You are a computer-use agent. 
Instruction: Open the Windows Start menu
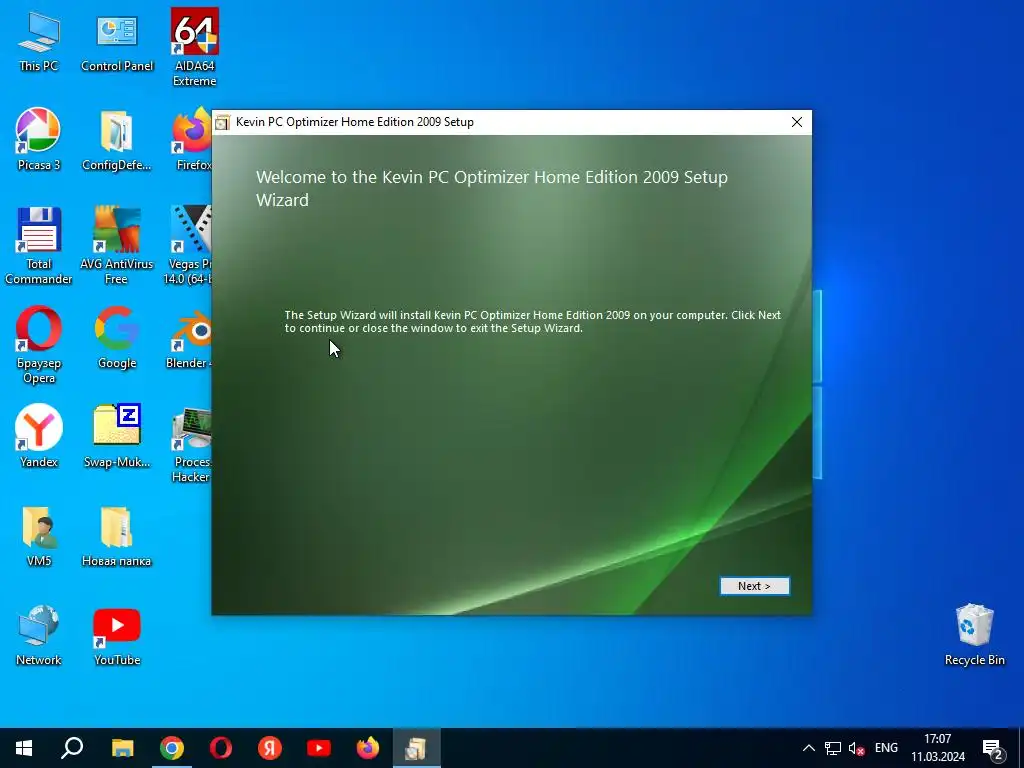click(x=24, y=748)
